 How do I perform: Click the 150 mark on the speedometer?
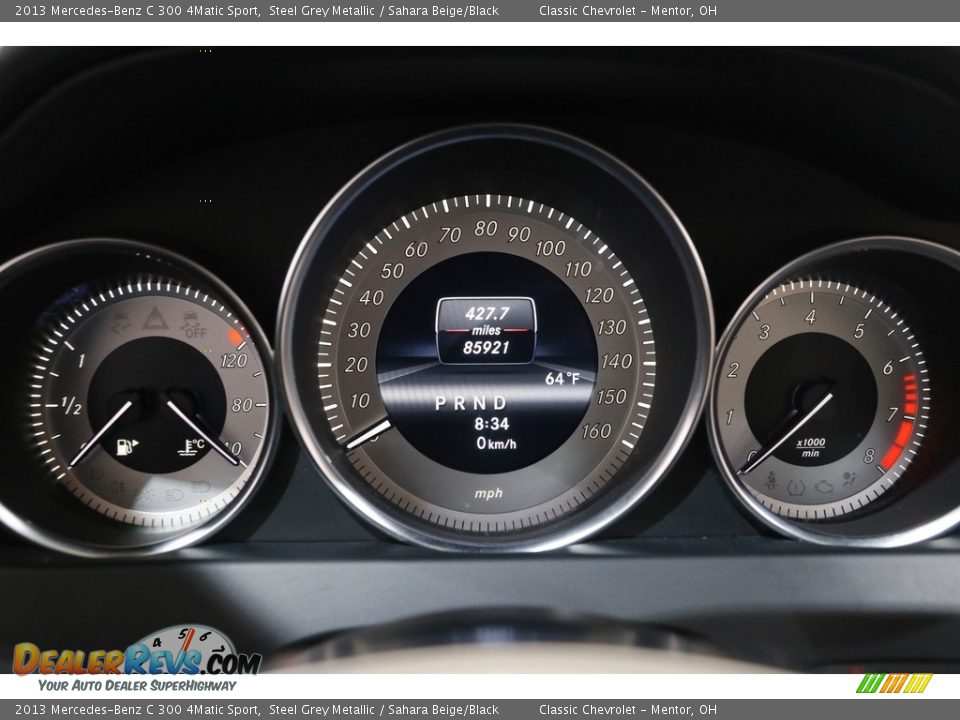(x=611, y=397)
